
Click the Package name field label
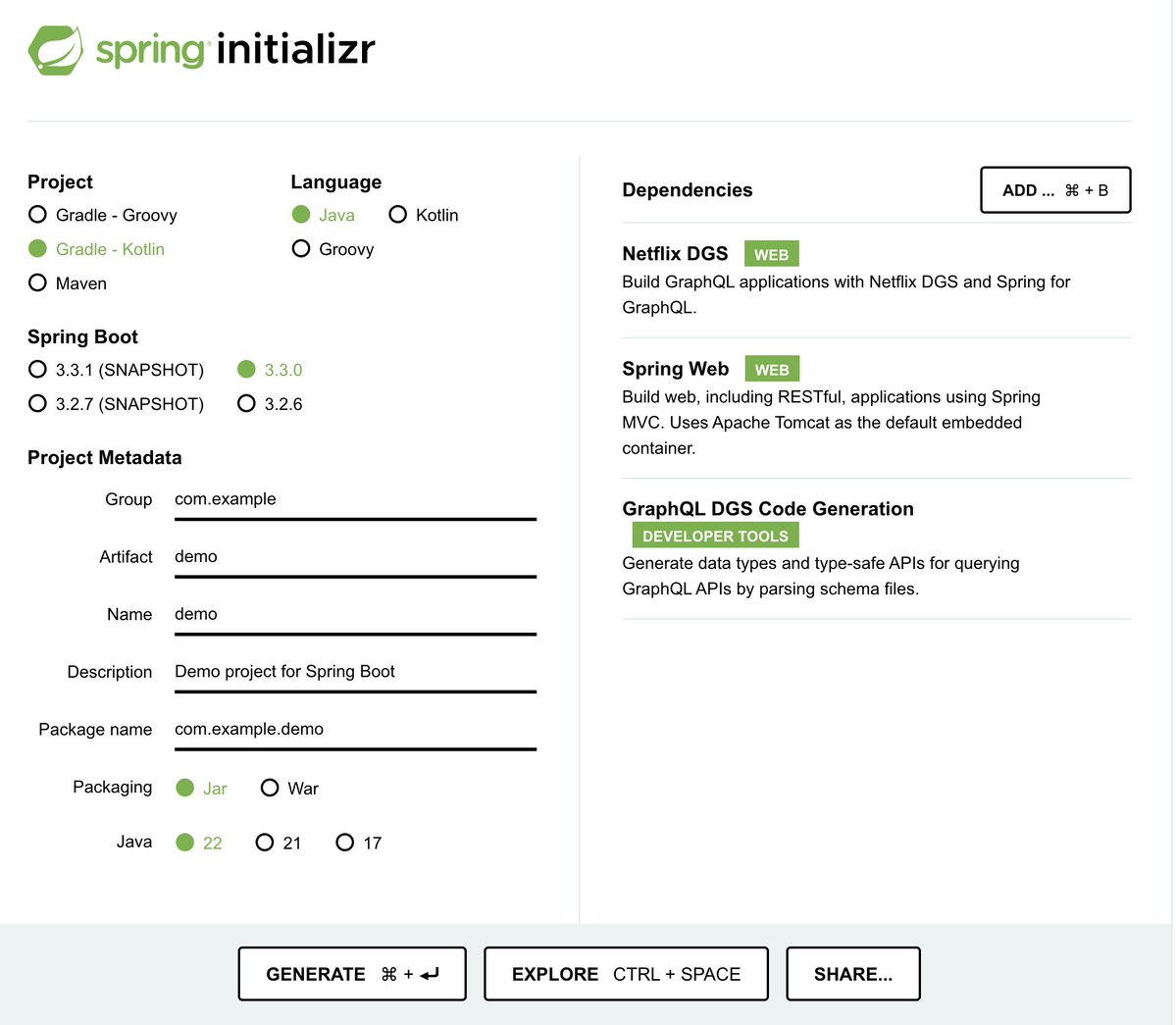95,730
